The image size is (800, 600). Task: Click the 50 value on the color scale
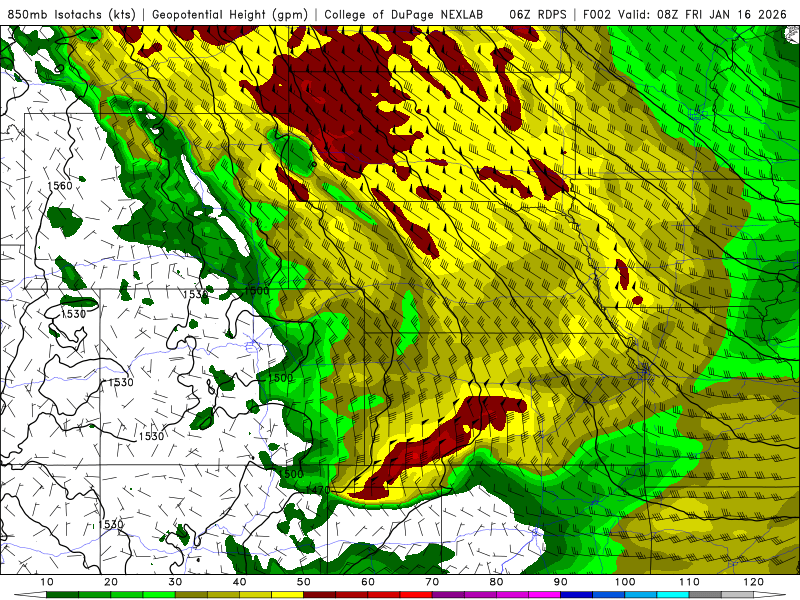pyautogui.click(x=304, y=582)
